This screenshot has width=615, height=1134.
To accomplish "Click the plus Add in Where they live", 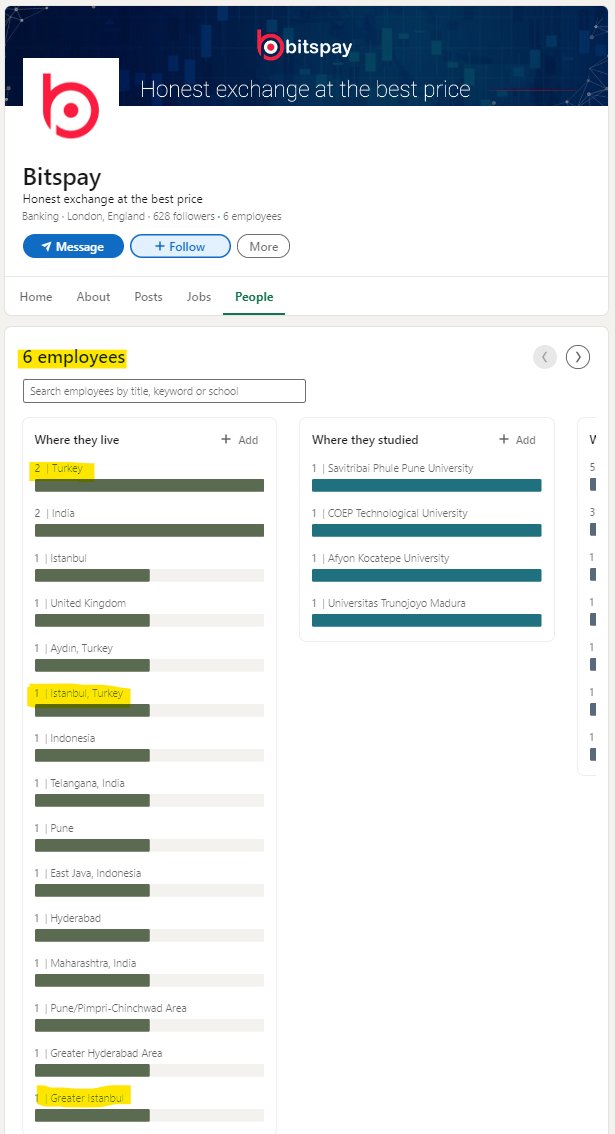I will click(239, 440).
